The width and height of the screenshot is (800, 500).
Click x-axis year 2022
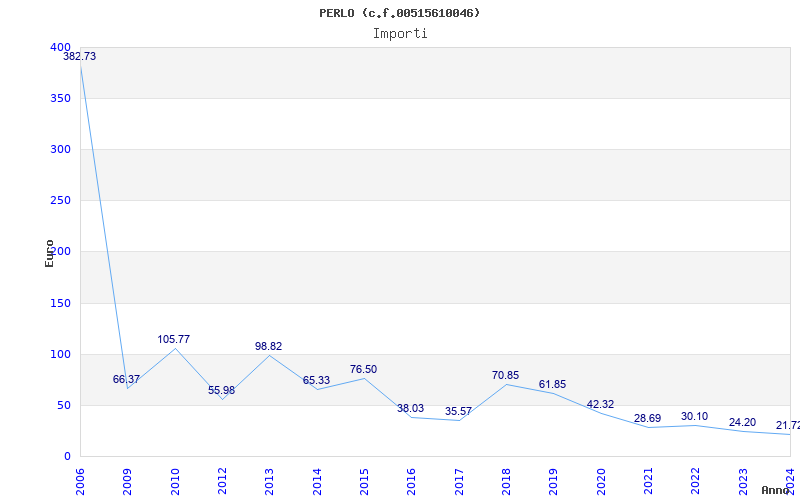point(695,481)
